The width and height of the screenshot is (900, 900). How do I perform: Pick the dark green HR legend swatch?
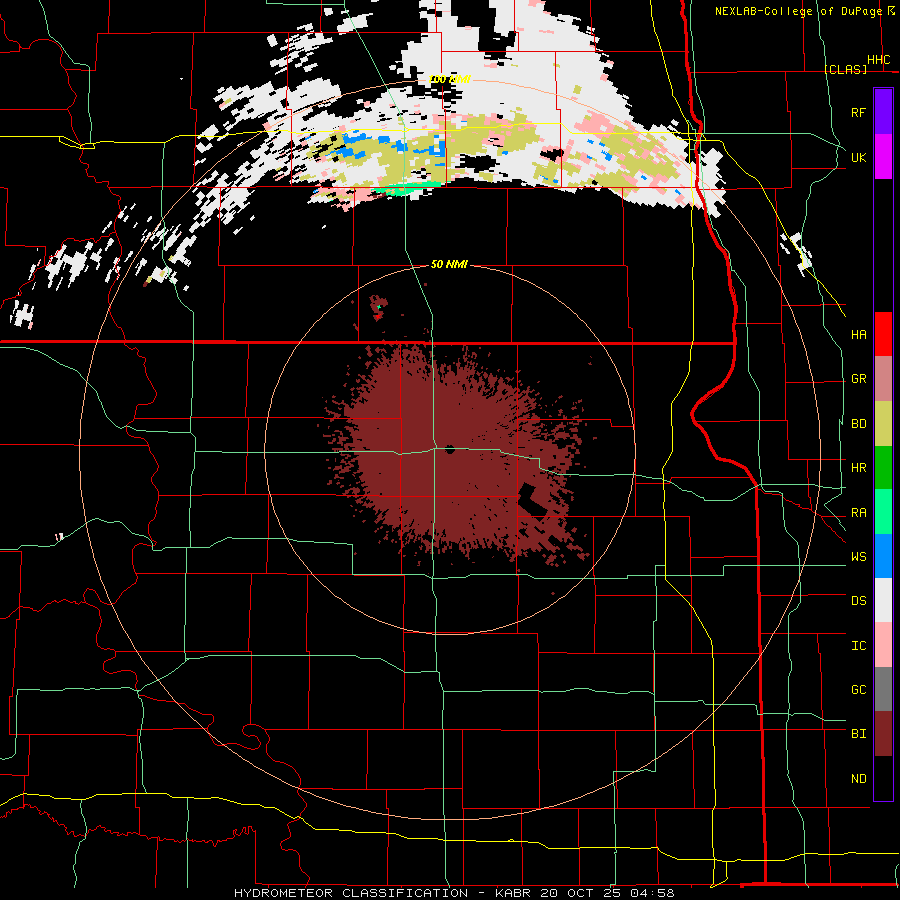click(x=883, y=468)
